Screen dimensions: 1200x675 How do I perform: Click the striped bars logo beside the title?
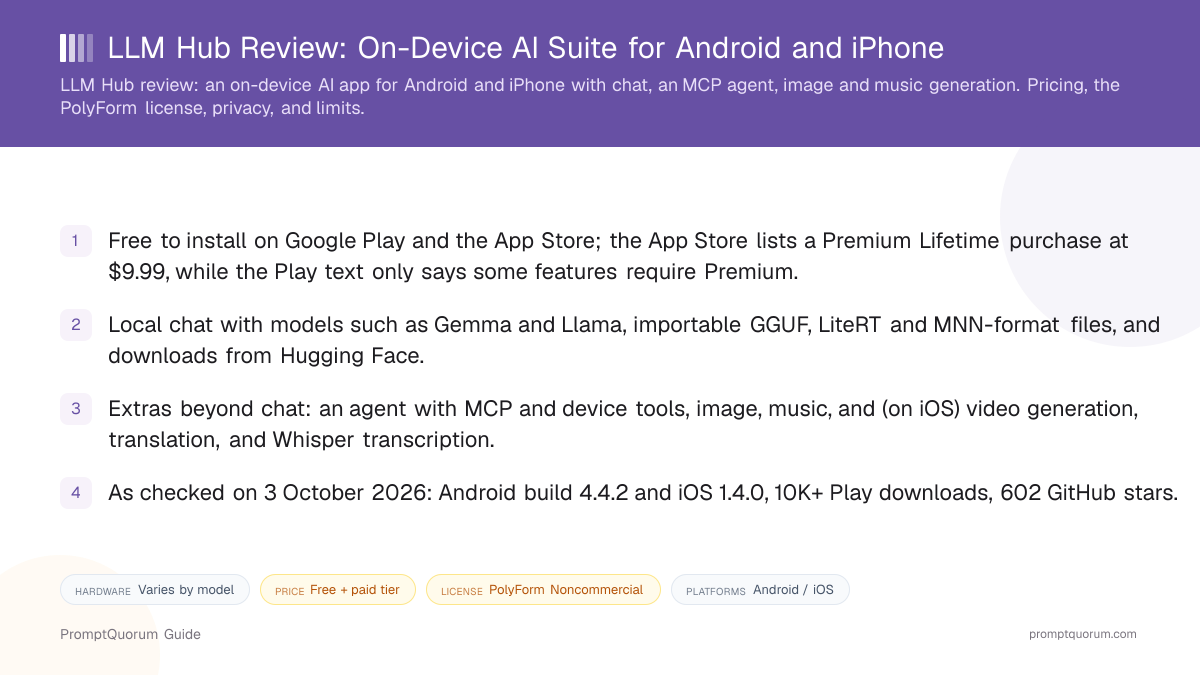coord(77,48)
